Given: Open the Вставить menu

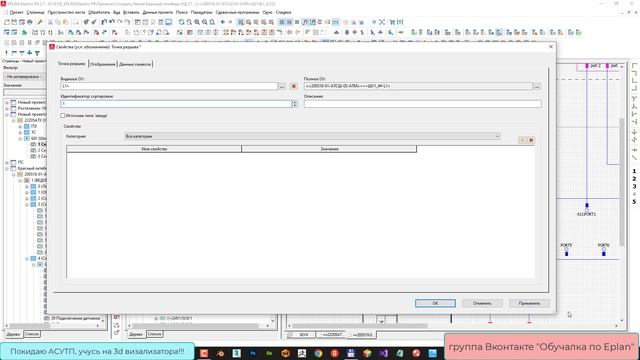Looking at the screenshot, I should point(131,13).
